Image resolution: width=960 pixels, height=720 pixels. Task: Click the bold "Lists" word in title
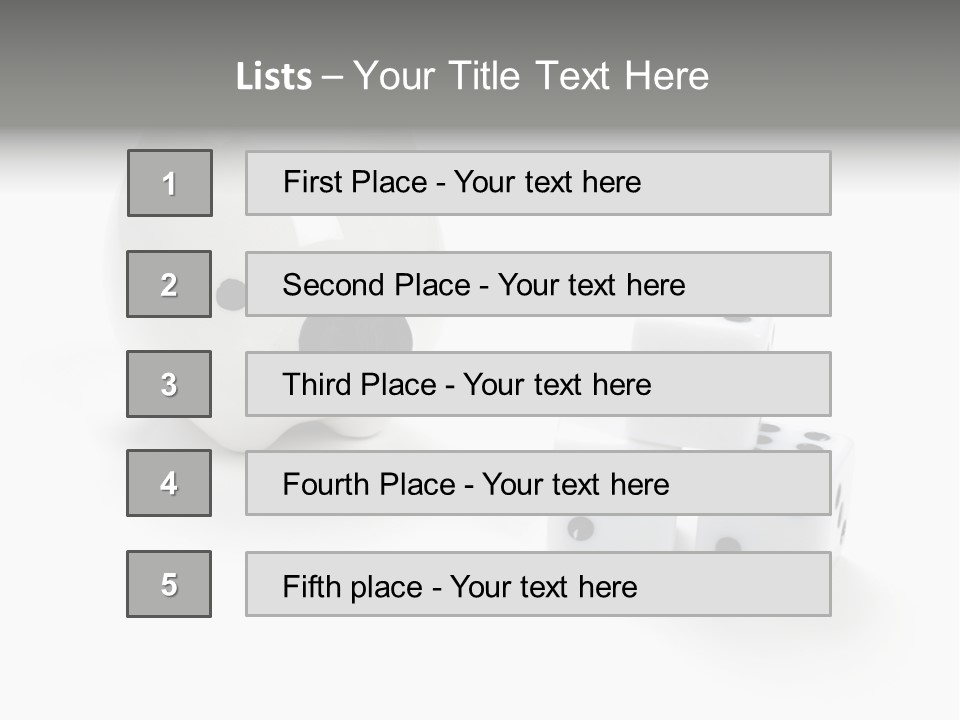click(273, 77)
